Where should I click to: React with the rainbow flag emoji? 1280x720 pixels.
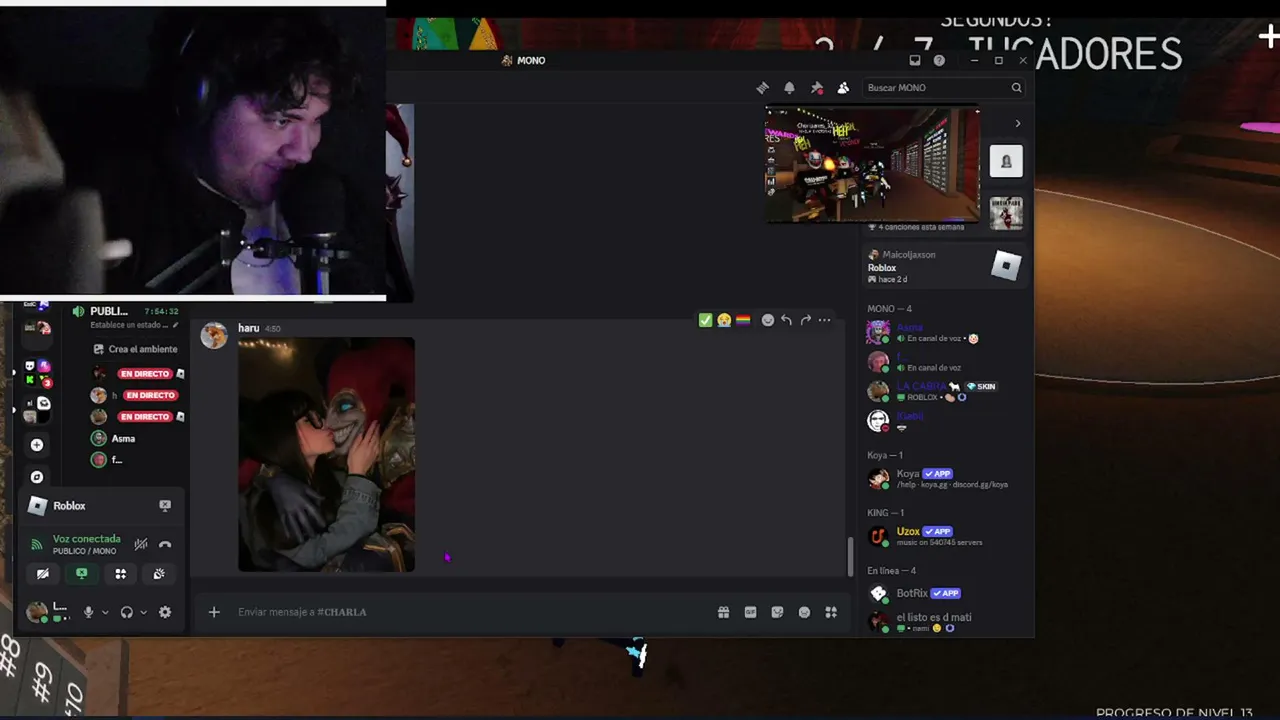pyautogui.click(x=742, y=320)
